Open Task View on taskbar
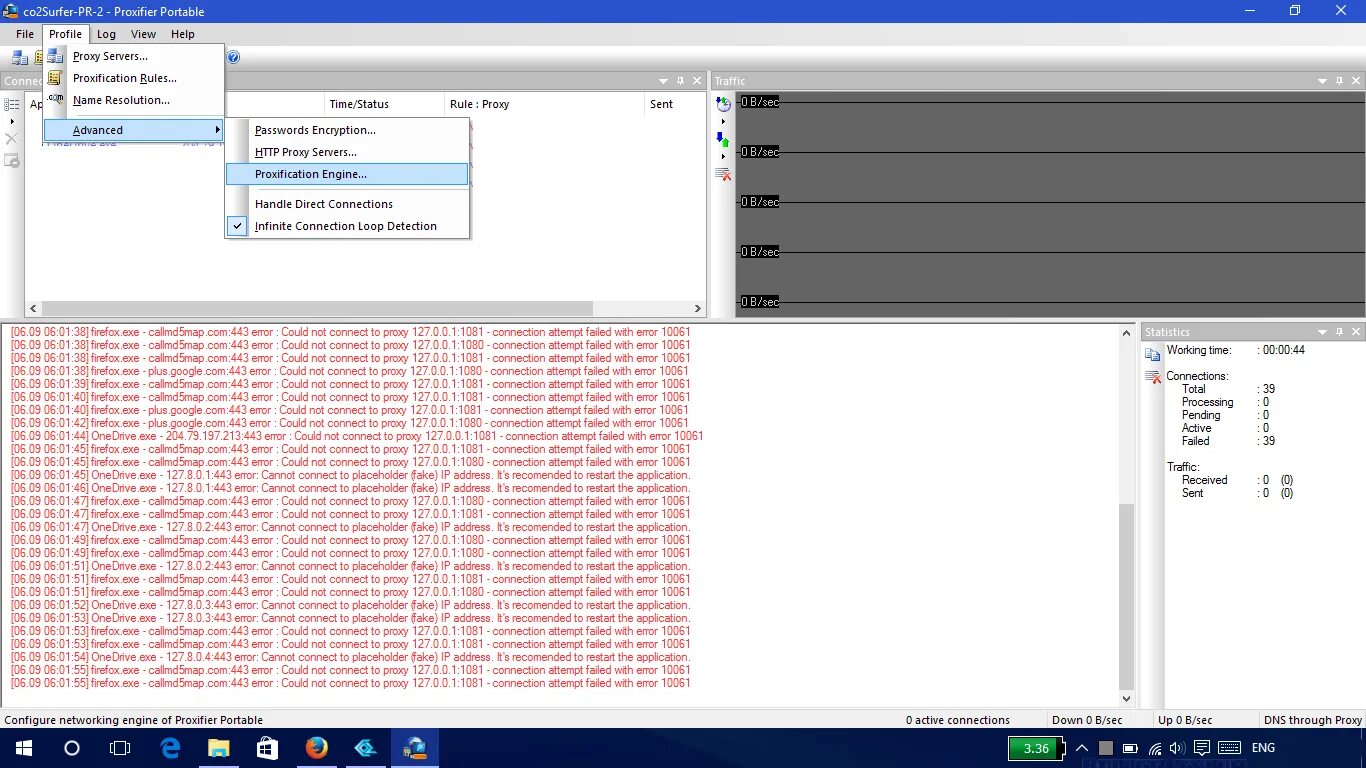Screen dimensions: 1366x768 point(120,748)
